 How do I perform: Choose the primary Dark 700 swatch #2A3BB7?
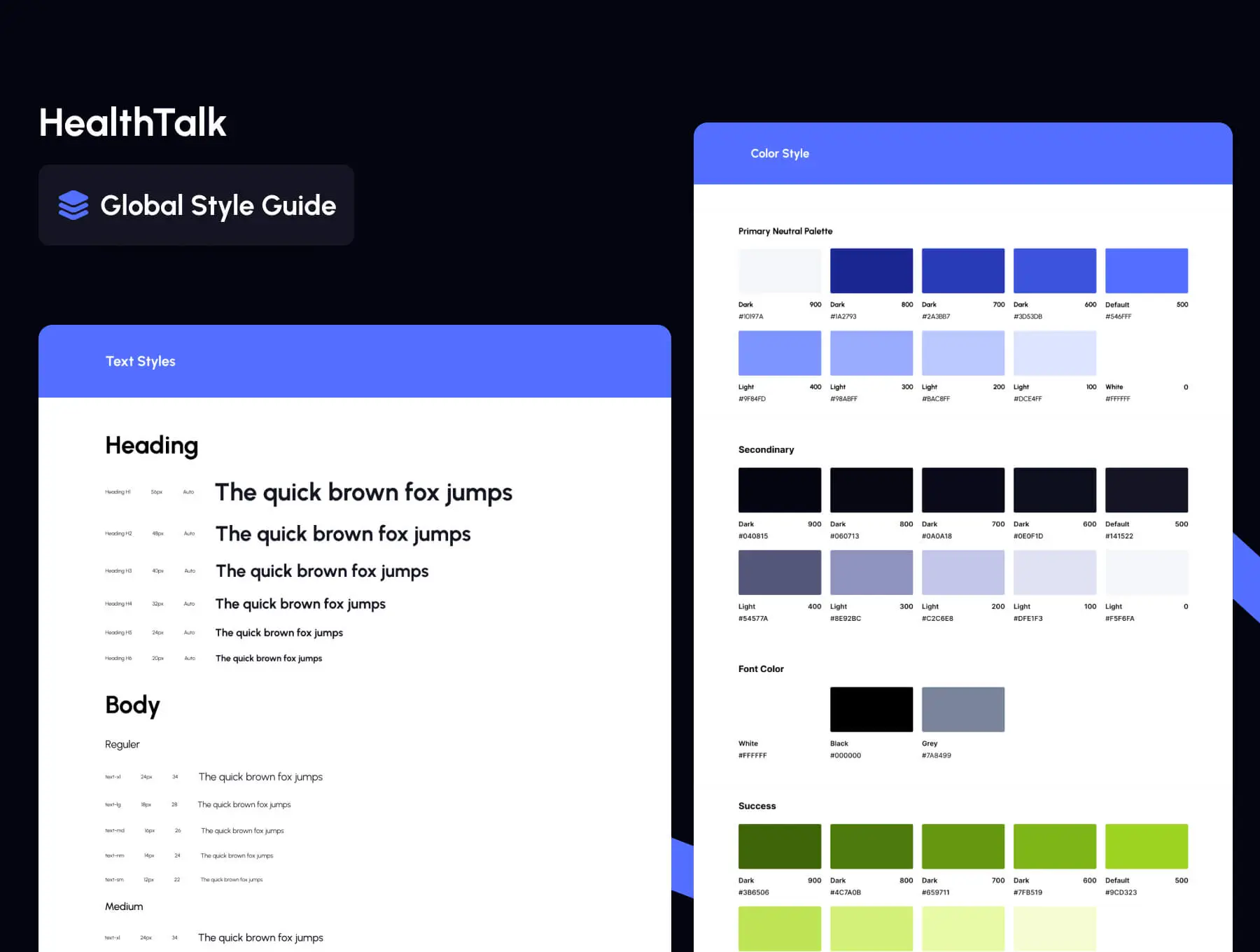(962, 271)
